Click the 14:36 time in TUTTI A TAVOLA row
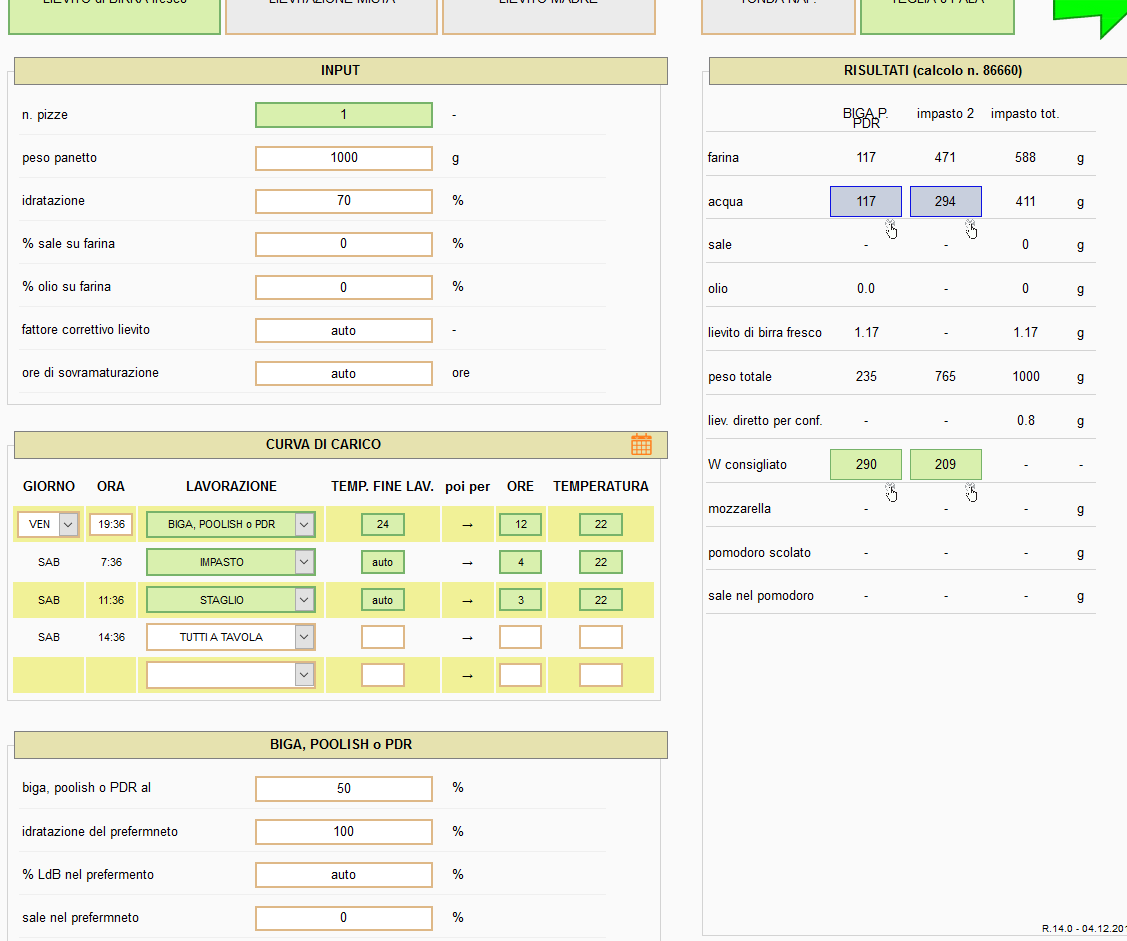 111,637
